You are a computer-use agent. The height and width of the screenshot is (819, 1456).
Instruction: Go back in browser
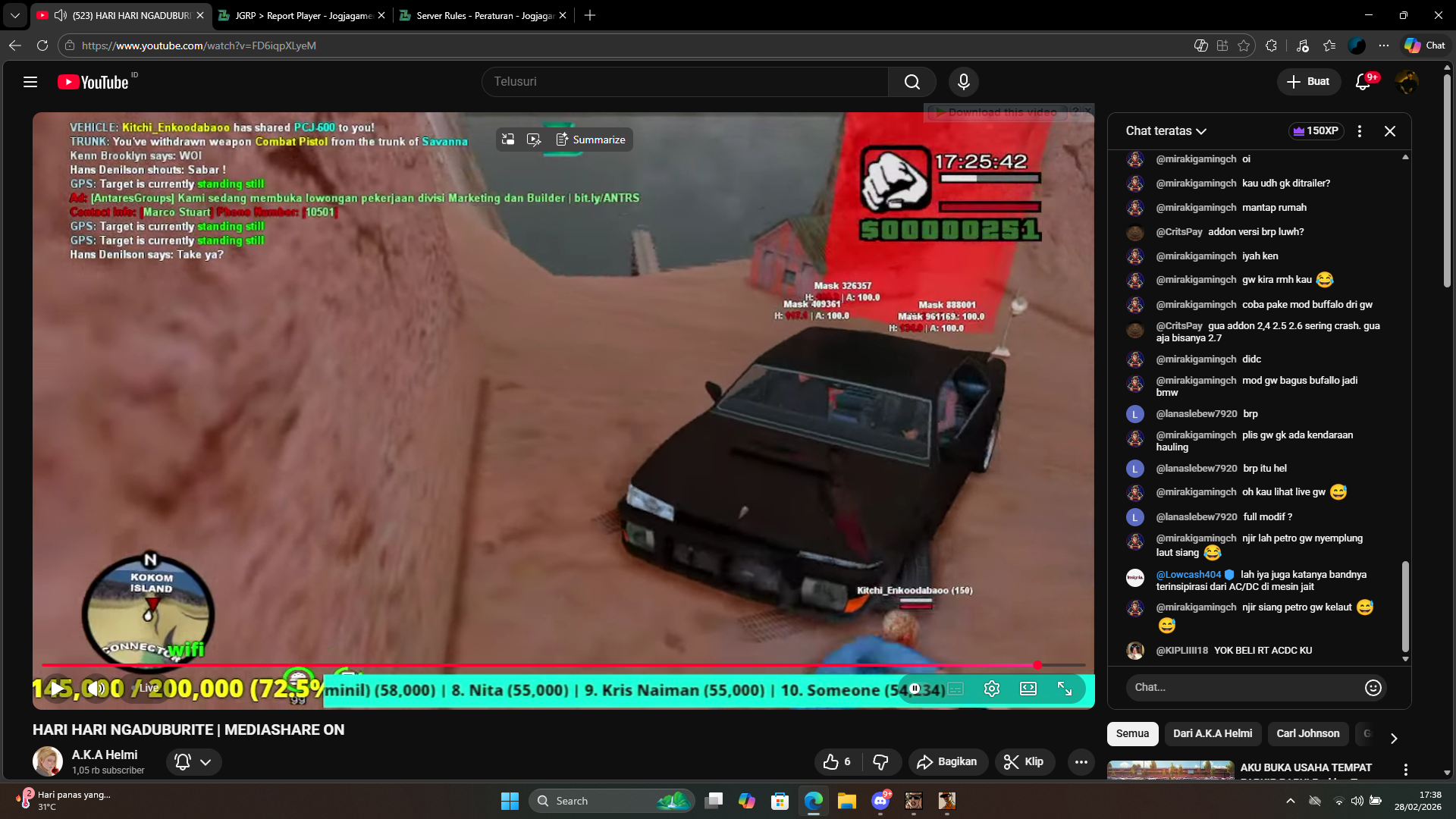coord(15,45)
